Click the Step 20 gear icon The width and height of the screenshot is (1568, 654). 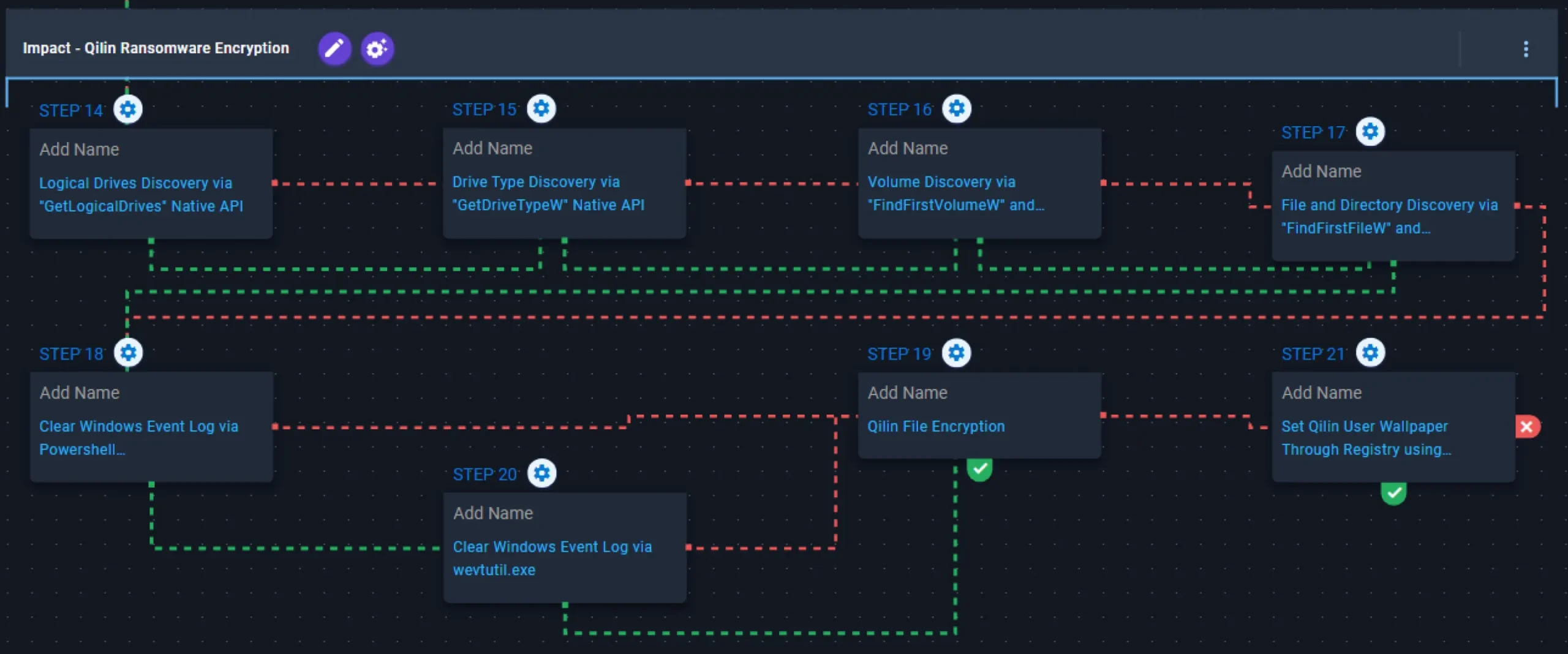[x=542, y=473]
